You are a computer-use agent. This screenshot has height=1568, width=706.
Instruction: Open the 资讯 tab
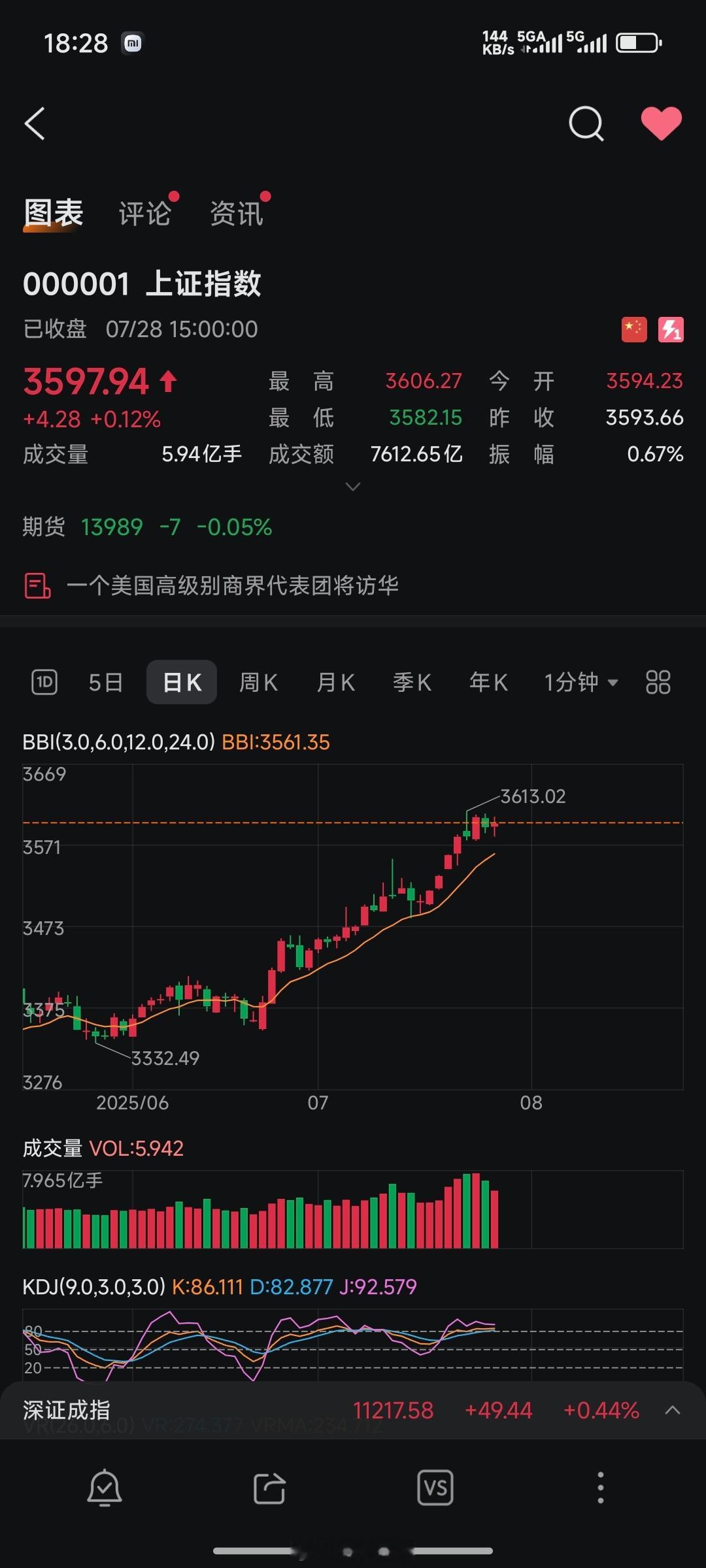click(237, 214)
